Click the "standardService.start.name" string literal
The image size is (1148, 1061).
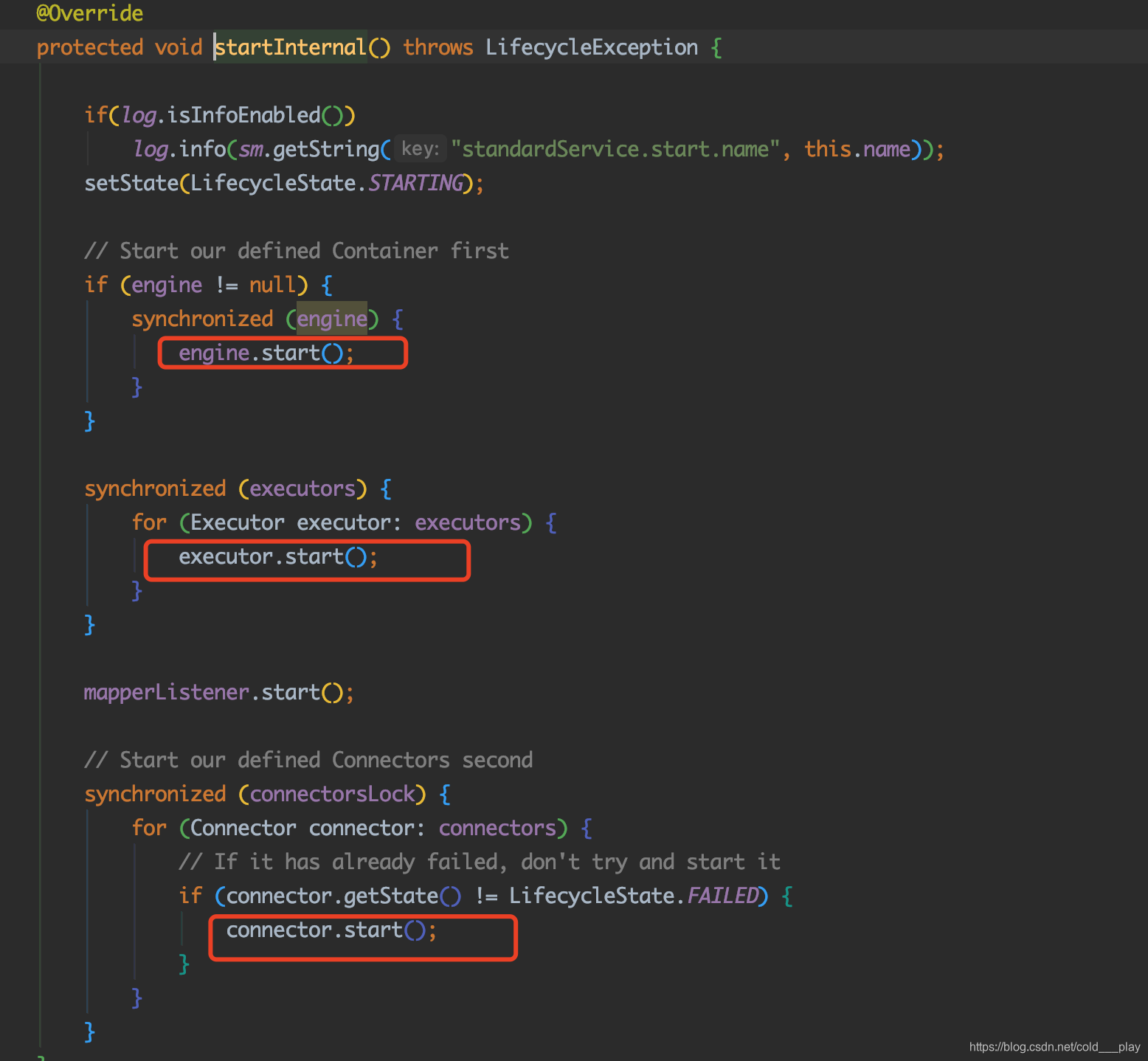click(615, 149)
